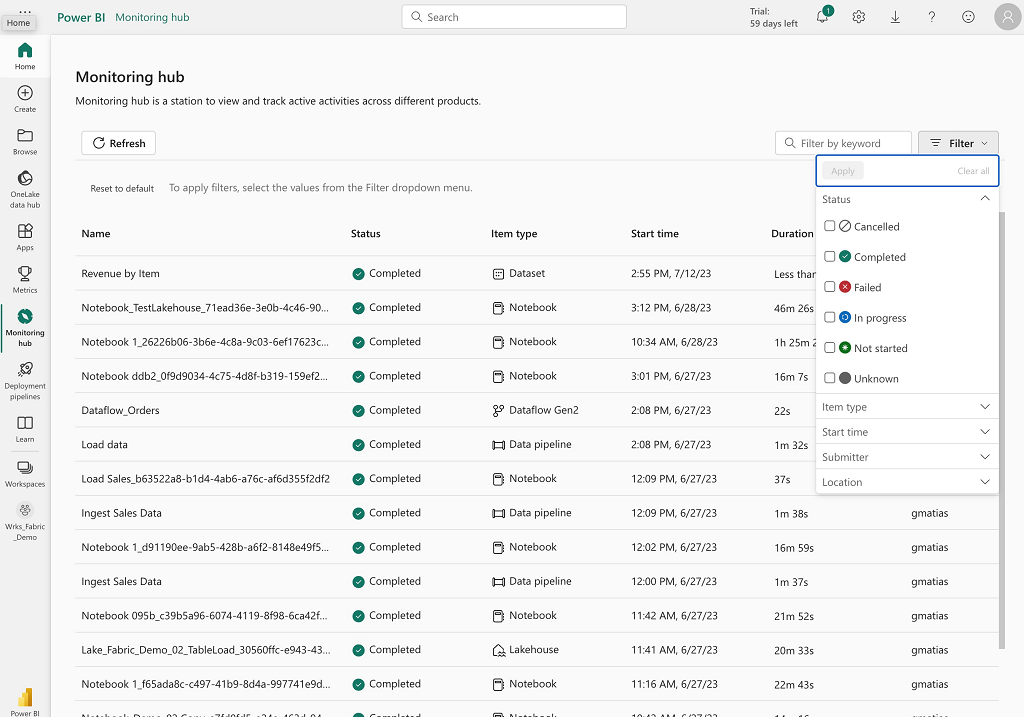The width and height of the screenshot is (1024, 717).
Task: Check the Not started status filter
Action: [x=829, y=347]
